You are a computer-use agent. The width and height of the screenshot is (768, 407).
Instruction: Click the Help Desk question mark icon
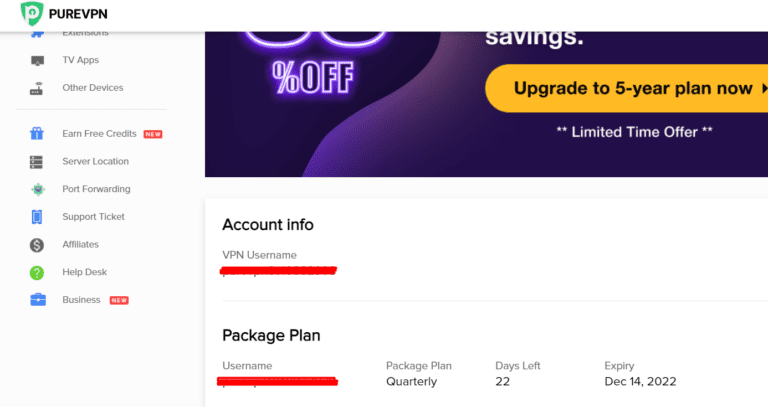point(37,272)
